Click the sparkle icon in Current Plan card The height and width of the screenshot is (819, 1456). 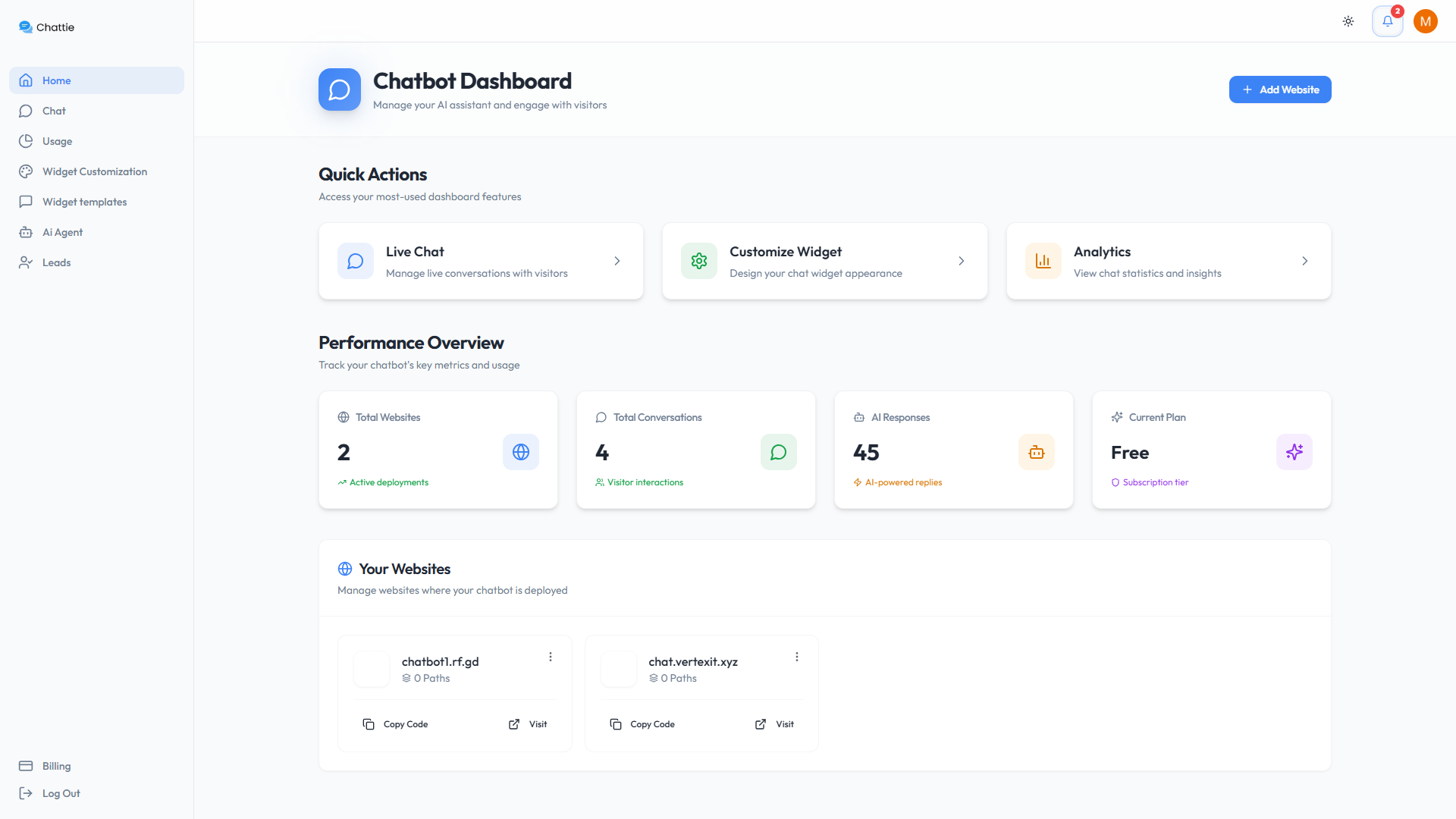click(x=1294, y=452)
